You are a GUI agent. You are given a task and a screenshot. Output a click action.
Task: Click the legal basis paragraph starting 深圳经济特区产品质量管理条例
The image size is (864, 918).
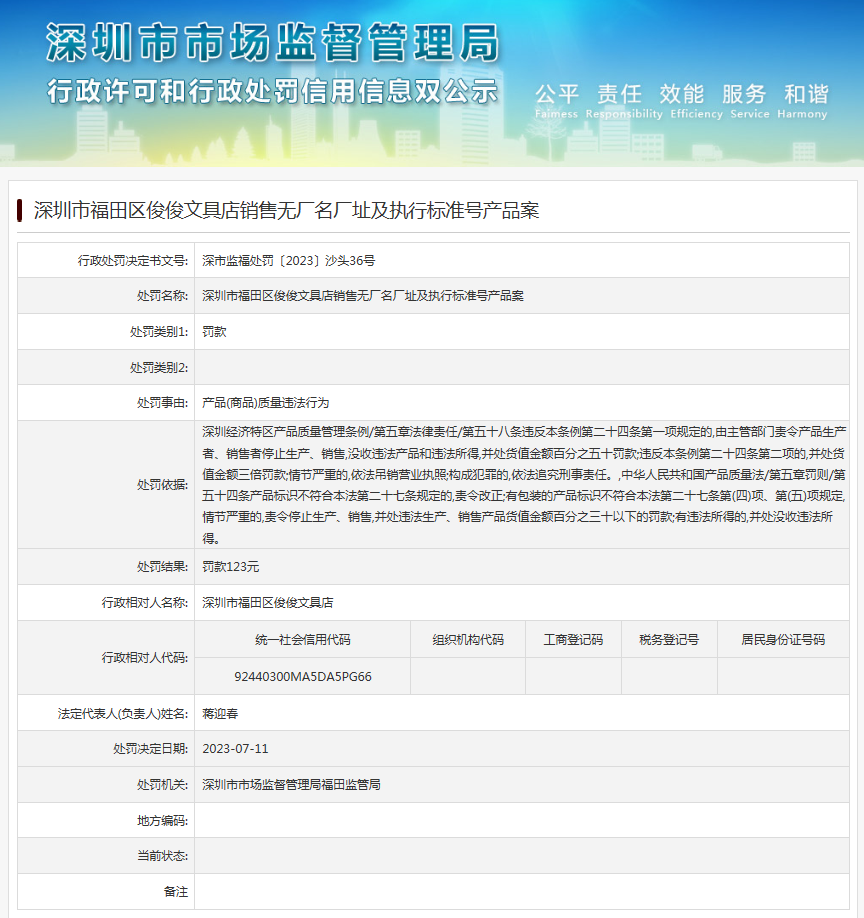coord(524,485)
